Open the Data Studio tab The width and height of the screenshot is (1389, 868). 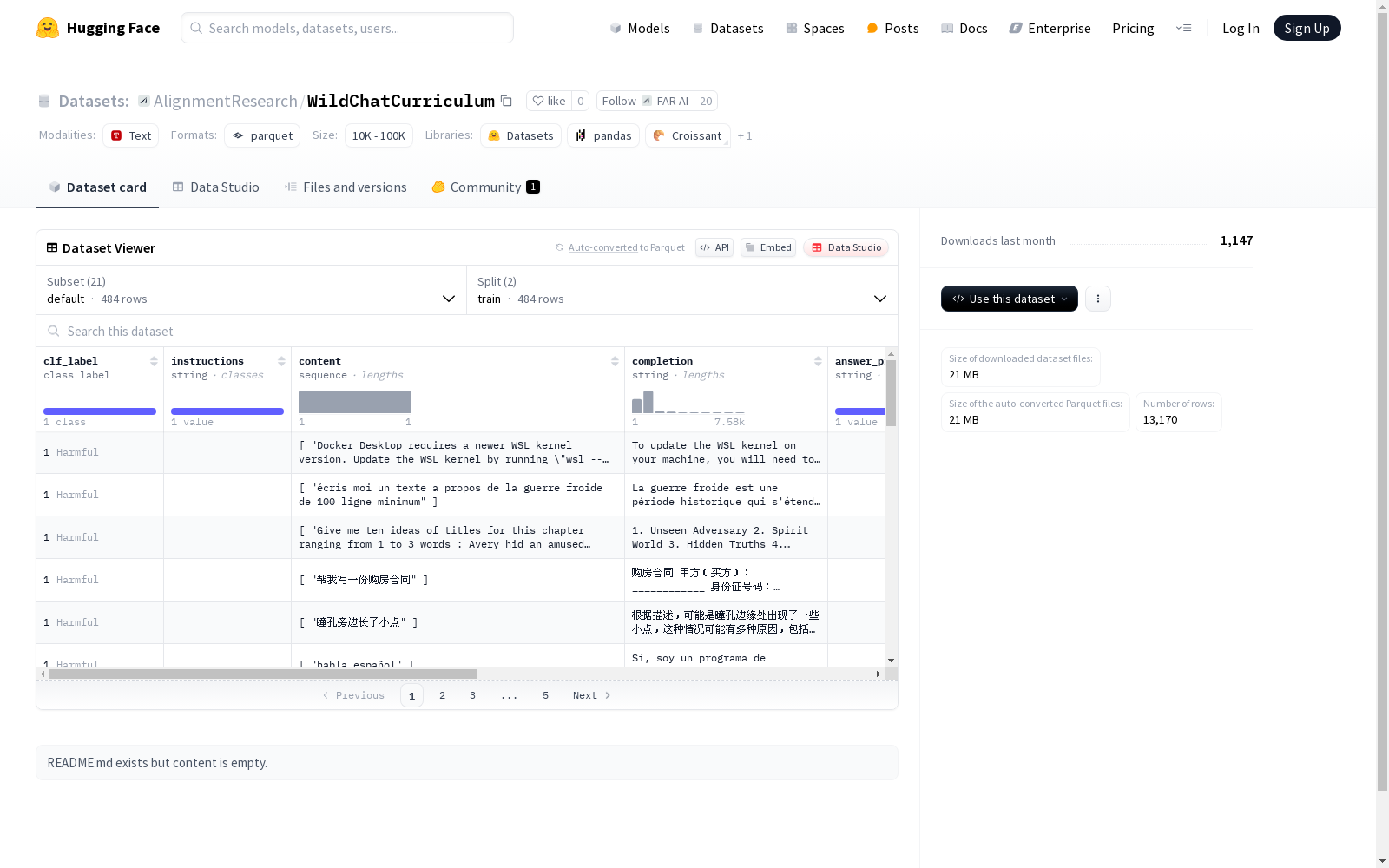coord(216,187)
